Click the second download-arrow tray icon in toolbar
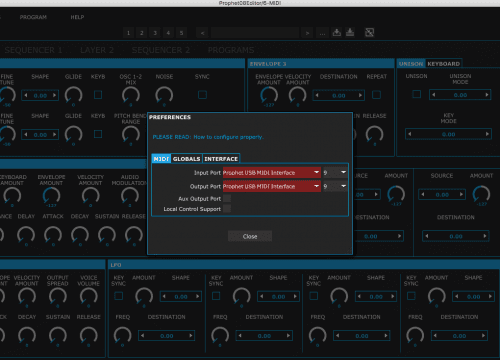 [350, 32]
